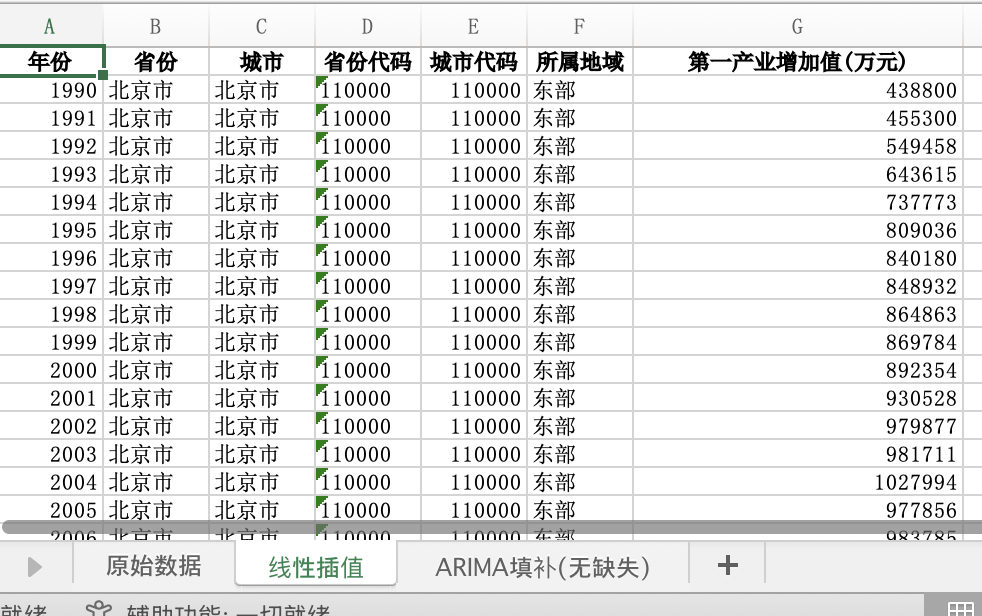
Task: Click the value 979877 cell
Action: (x=797, y=426)
